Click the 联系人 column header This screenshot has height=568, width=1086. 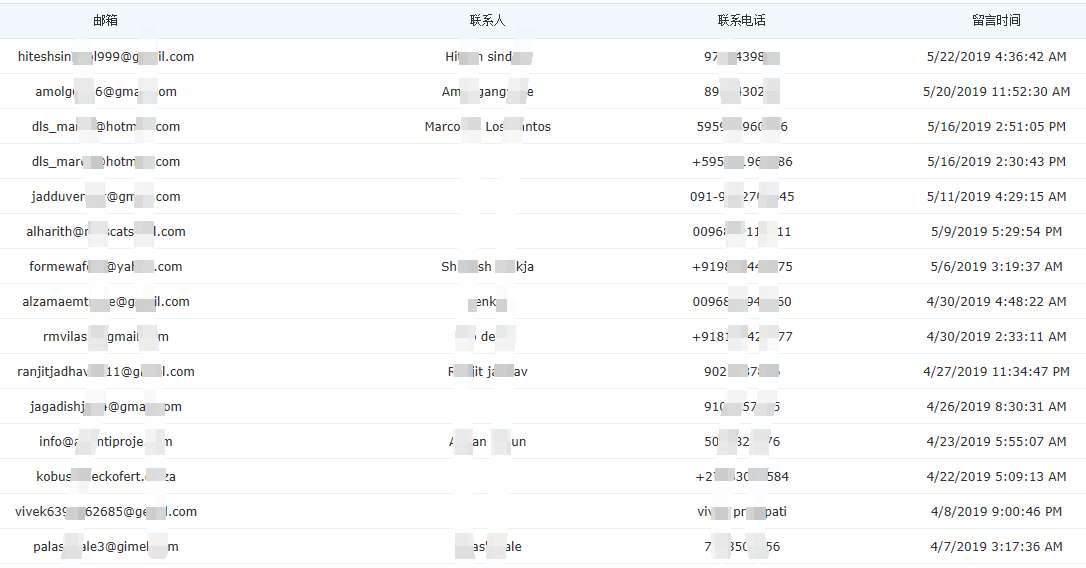[x=487, y=21]
